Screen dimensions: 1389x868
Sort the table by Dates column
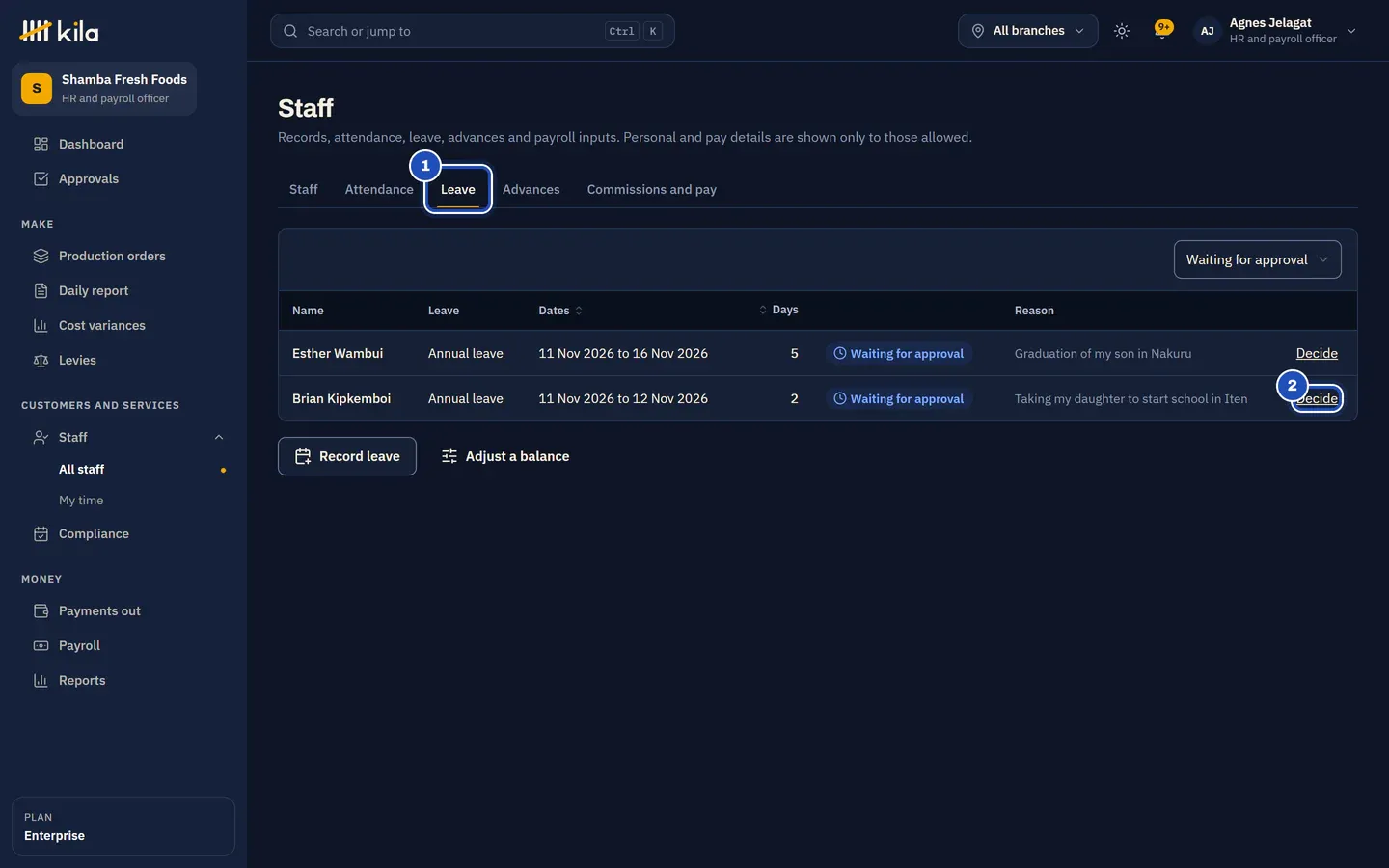[560, 311]
